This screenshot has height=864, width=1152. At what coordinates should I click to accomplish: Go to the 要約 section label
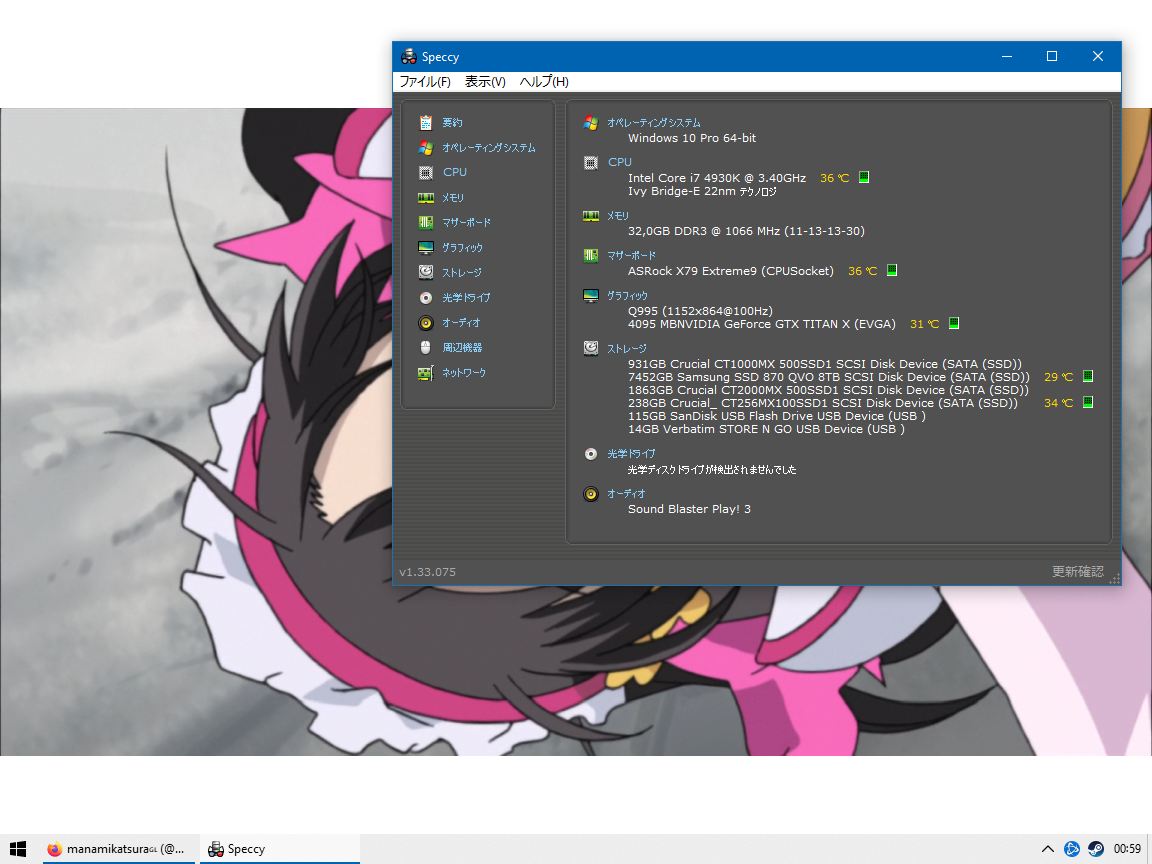pyautogui.click(x=452, y=123)
